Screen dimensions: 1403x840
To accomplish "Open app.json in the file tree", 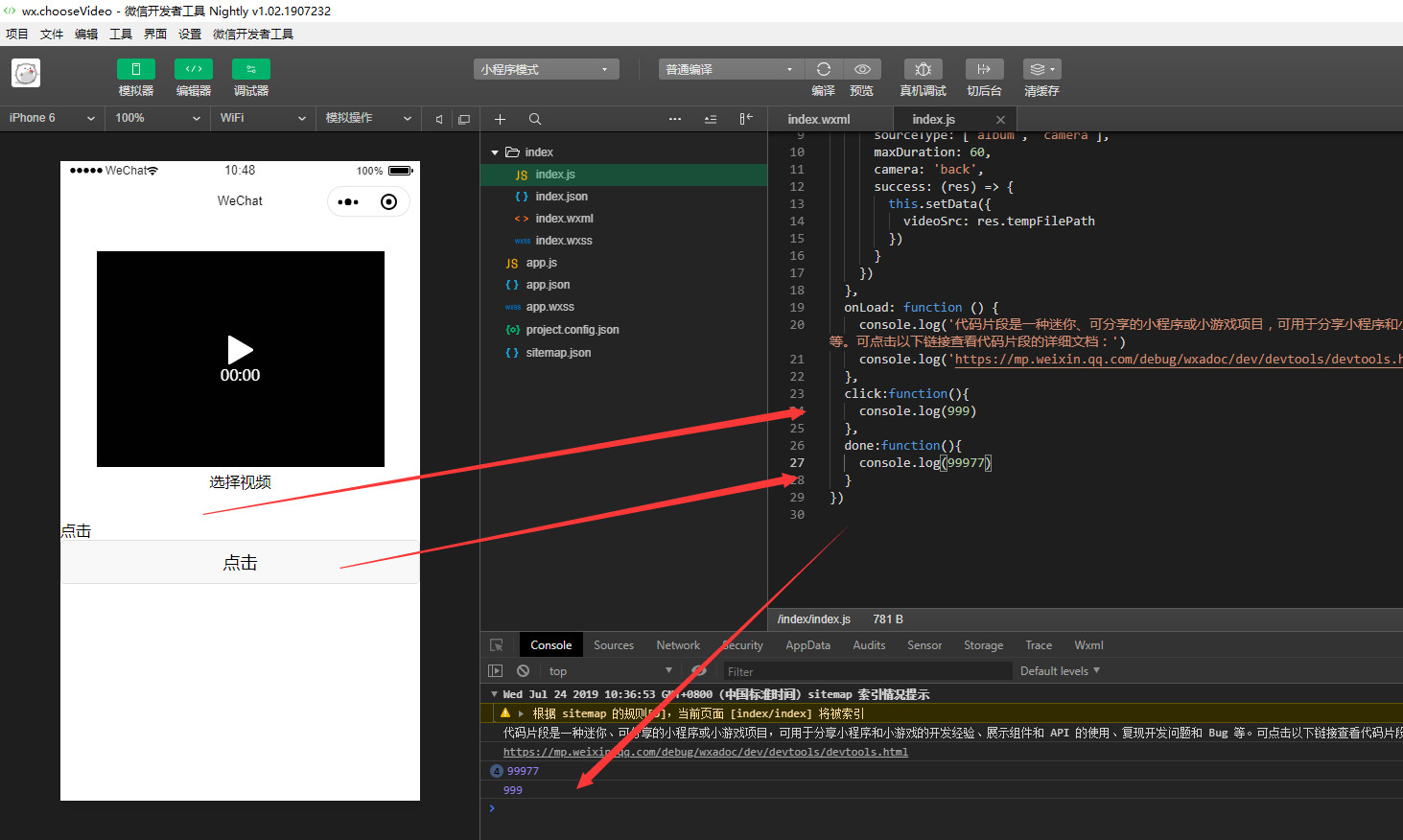I will [623, 285].
